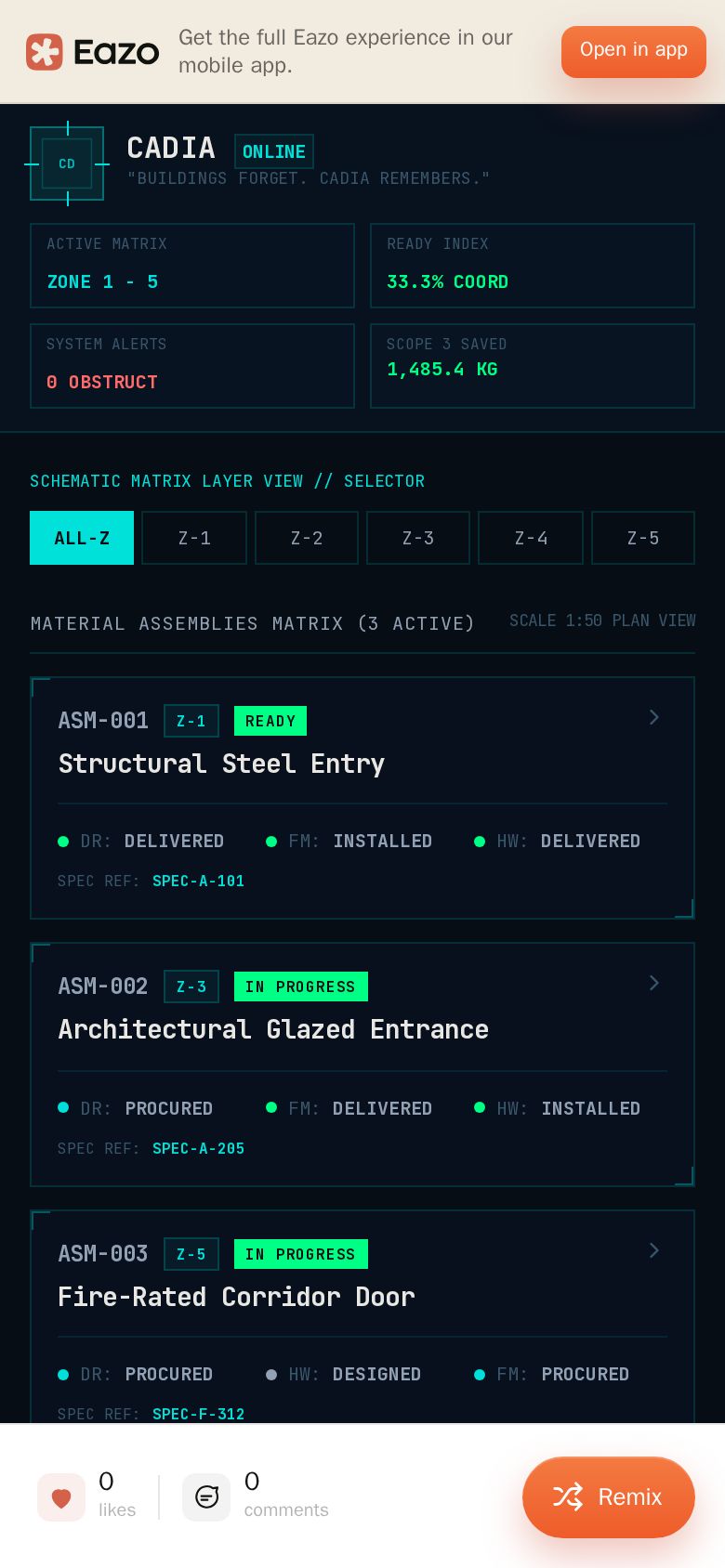Image resolution: width=725 pixels, height=1568 pixels.
Task: Click the heart likes icon
Action: pos(61,1497)
